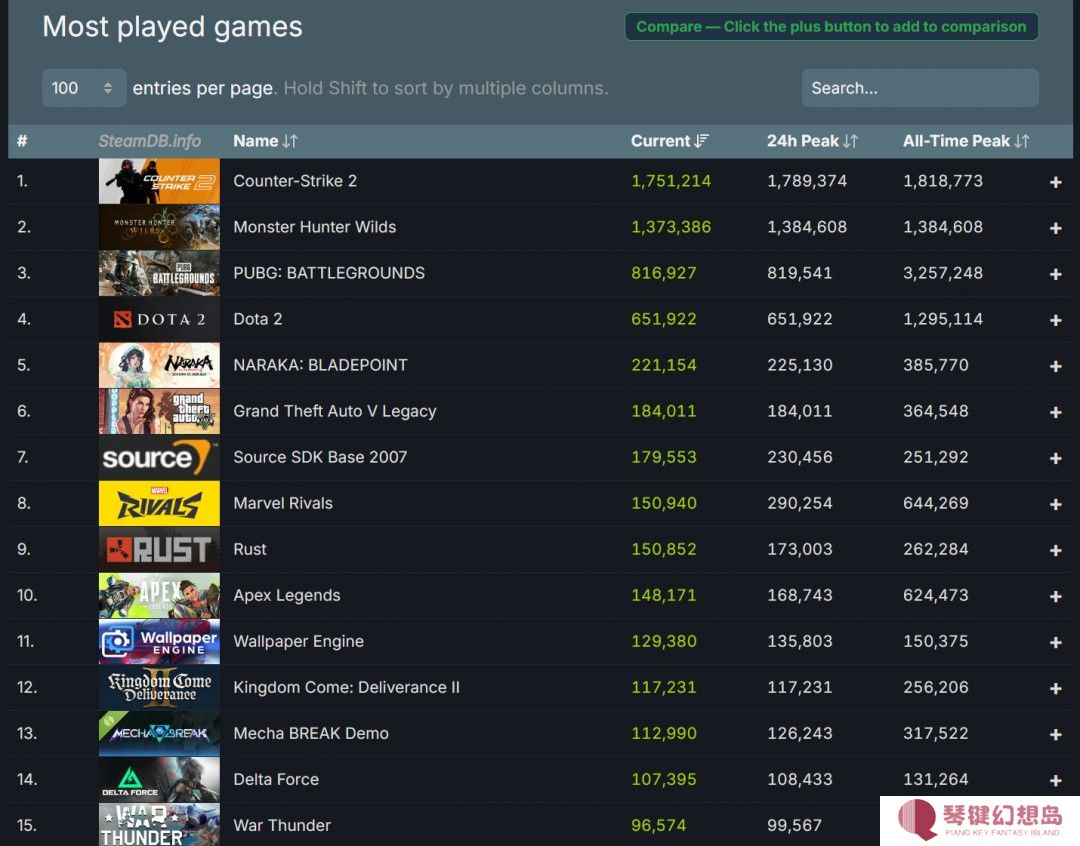
Task: Click the Compare comparison button
Action: pyautogui.click(x=831, y=27)
